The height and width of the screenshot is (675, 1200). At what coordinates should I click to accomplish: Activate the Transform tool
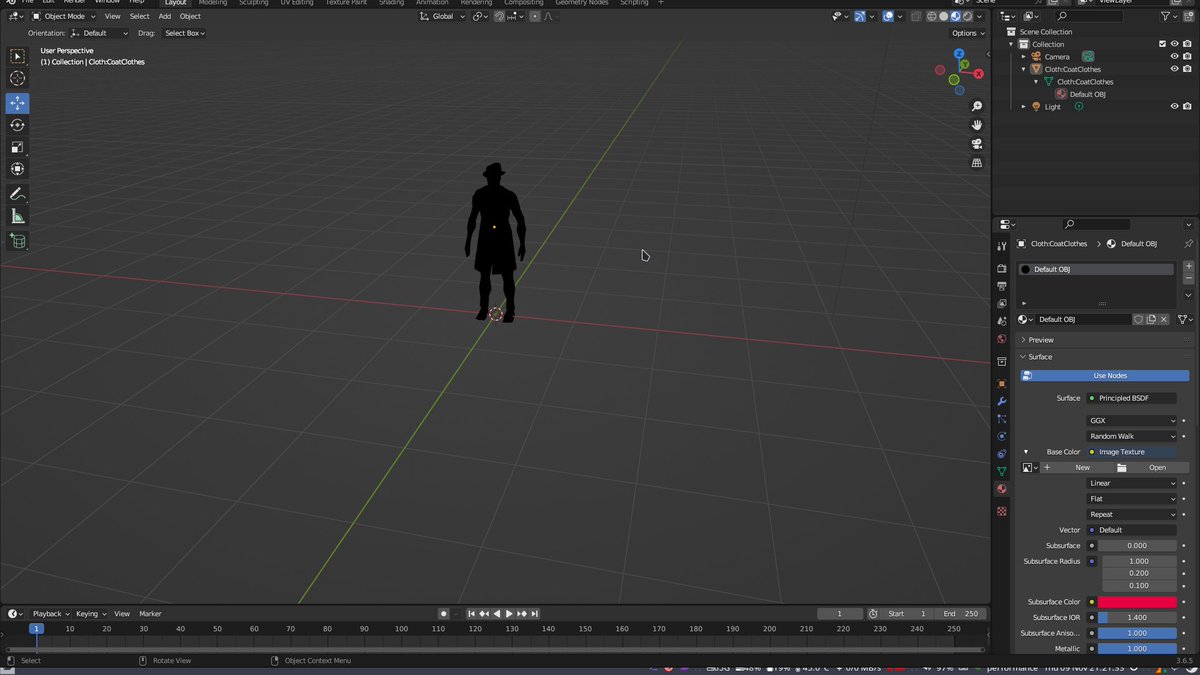coord(17,169)
